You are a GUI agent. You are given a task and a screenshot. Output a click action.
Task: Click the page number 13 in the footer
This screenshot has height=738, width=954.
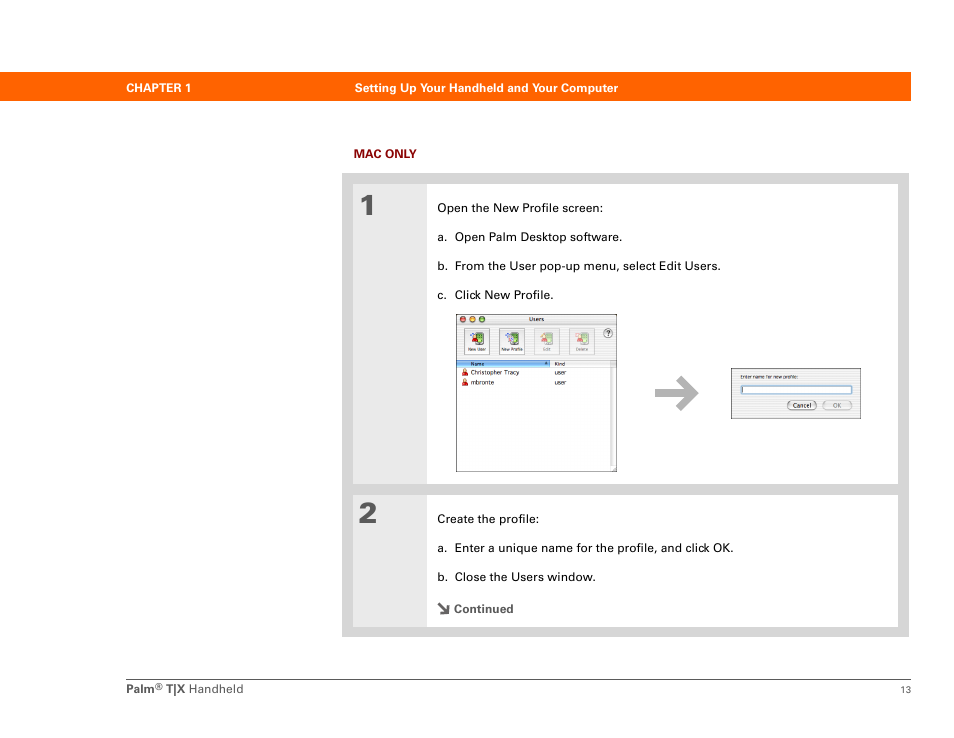(905, 690)
